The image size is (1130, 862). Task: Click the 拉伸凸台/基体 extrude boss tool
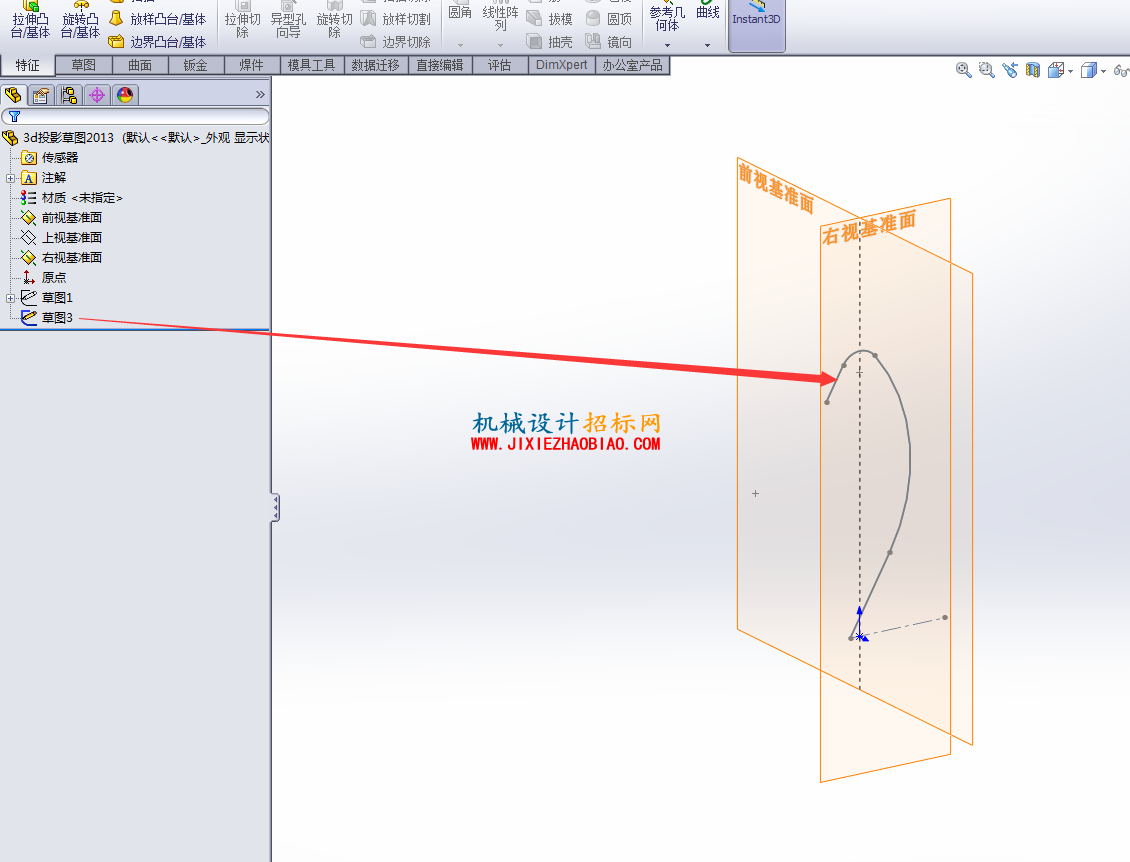(x=30, y=20)
